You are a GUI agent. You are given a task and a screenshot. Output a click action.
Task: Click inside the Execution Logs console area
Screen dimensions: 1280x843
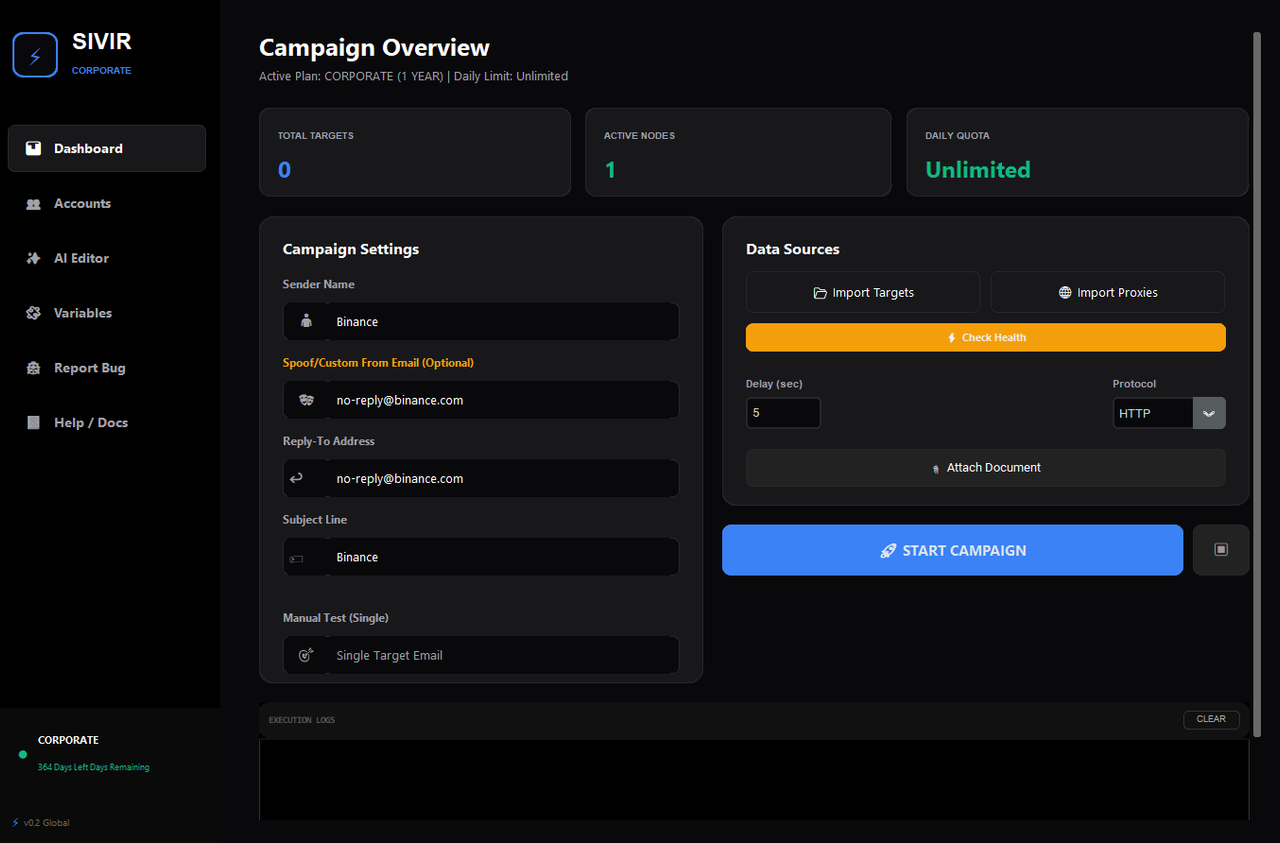(754, 780)
